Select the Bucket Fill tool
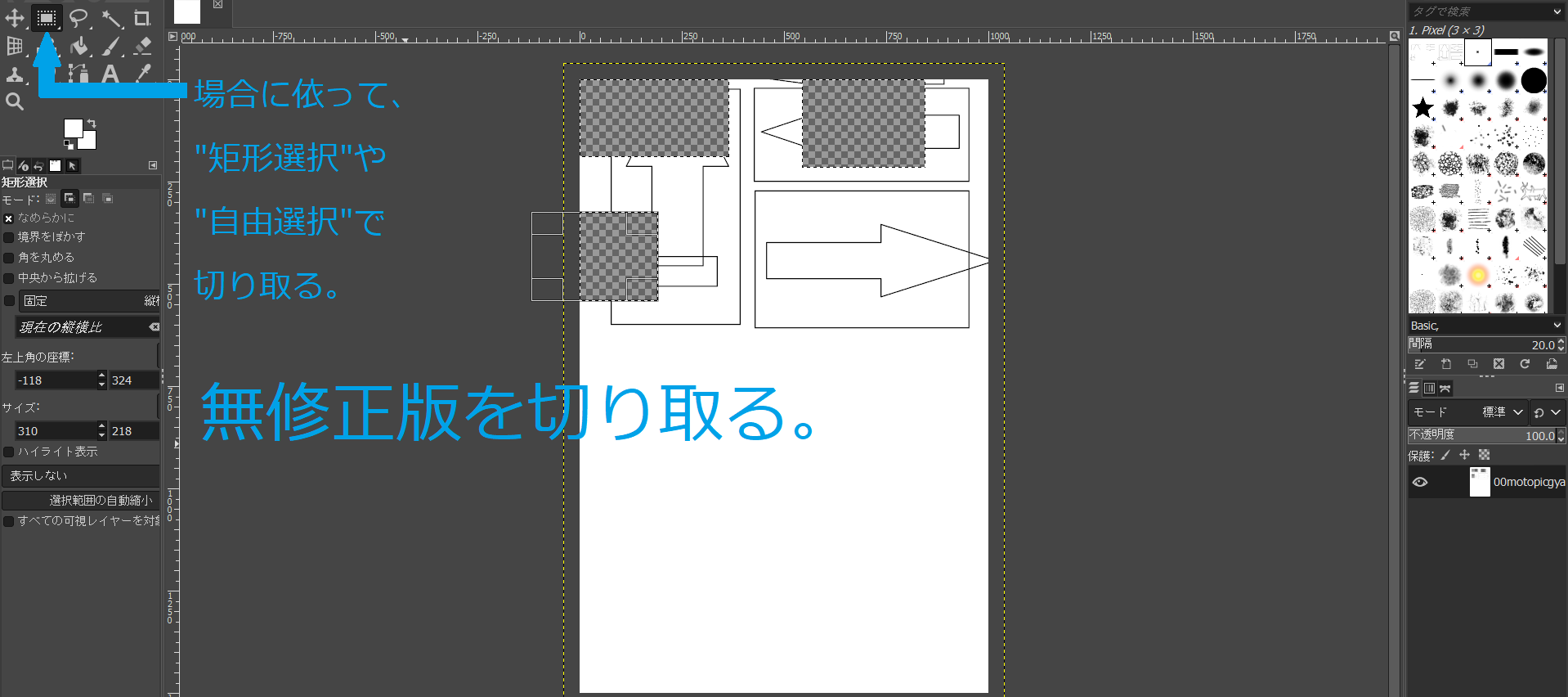1568x697 pixels. tap(79, 47)
